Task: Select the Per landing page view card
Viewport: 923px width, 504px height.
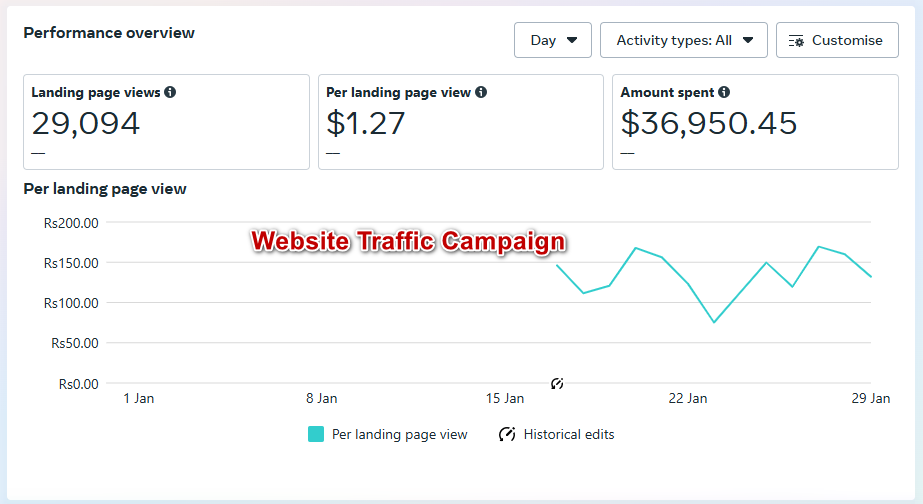Action: [461, 122]
